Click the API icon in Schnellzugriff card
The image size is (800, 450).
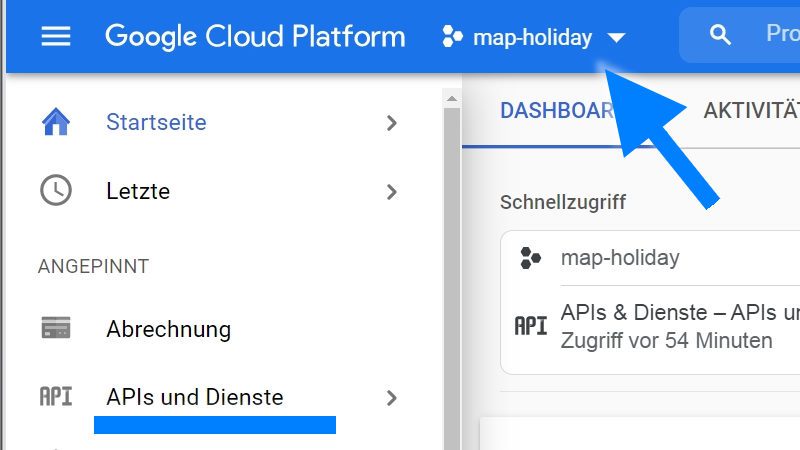click(x=530, y=326)
